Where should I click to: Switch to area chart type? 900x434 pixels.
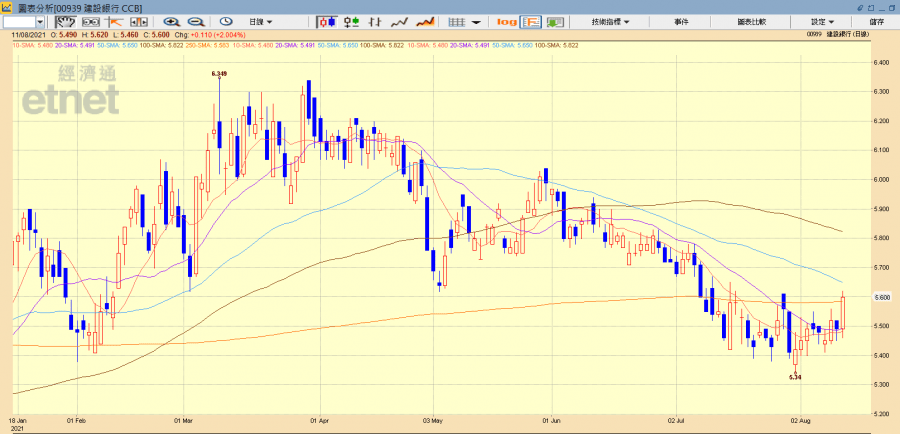[x=425, y=21]
